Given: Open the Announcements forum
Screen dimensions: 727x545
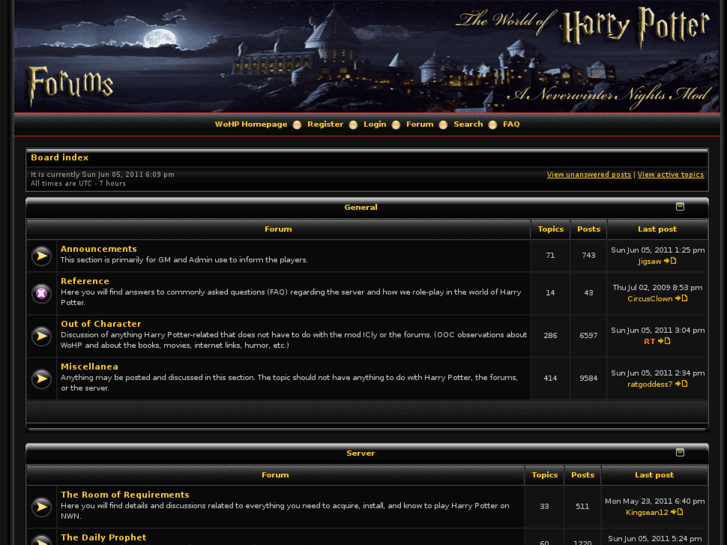Looking at the screenshot, I should pyautogui.click(x=99, y=249).
